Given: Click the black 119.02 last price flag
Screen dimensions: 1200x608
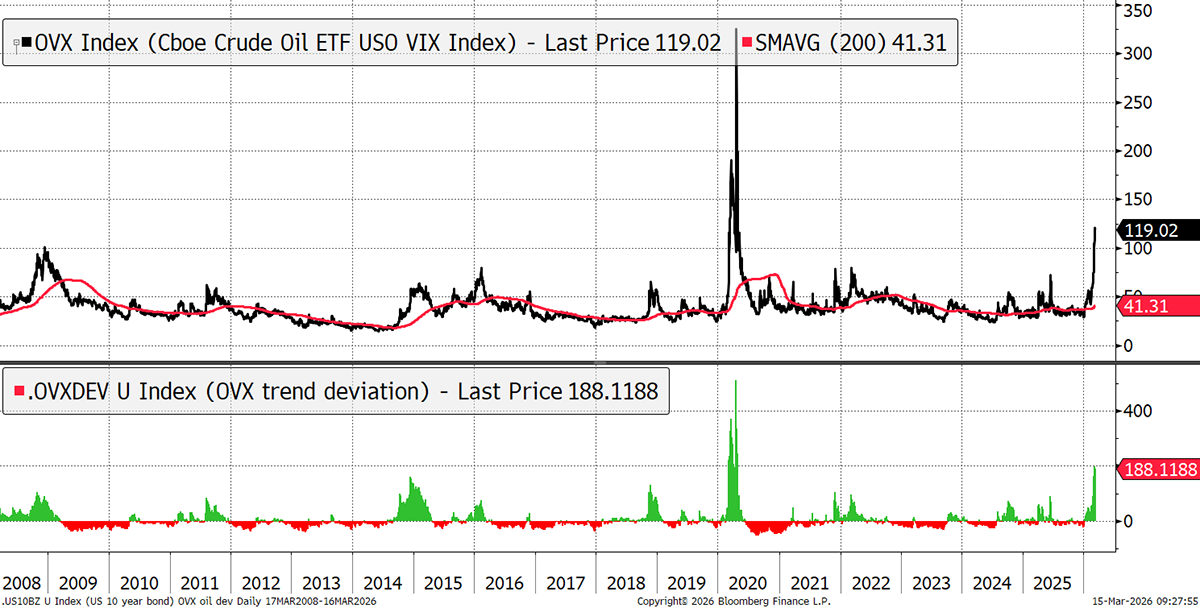Looking at the screenshot, I should (x=1161, y=230).
